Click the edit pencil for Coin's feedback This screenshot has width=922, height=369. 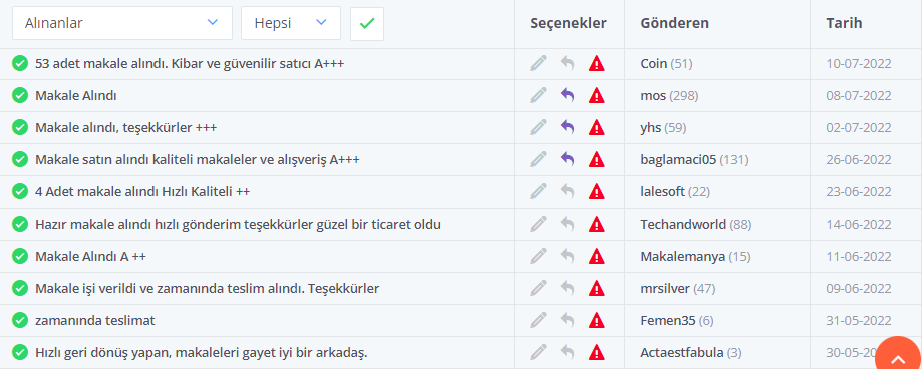(538, 63)
